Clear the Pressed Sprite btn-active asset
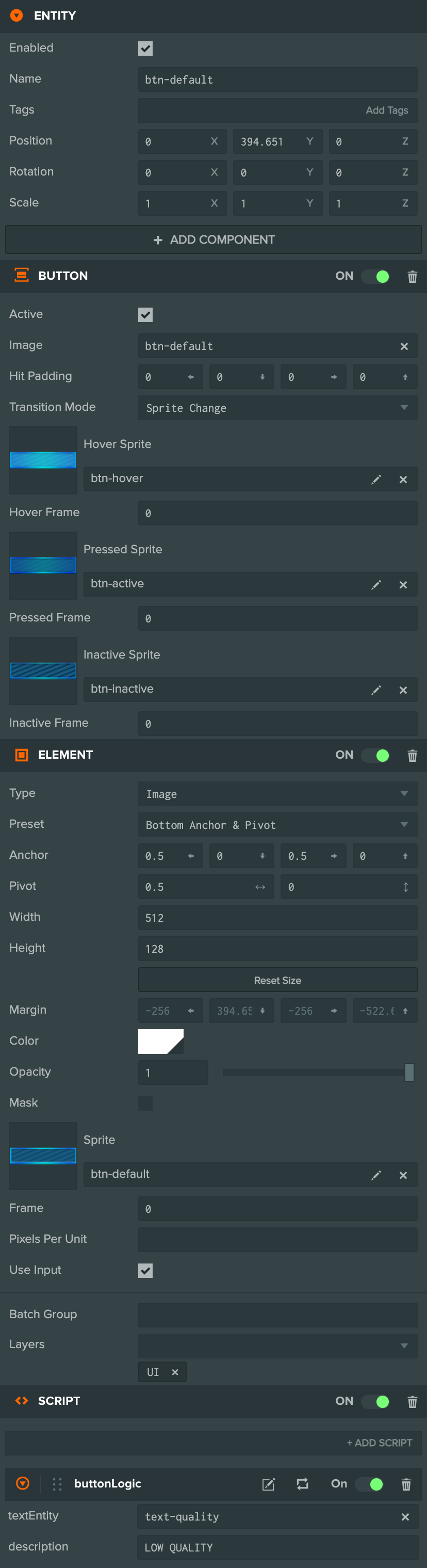427x1568 pixels. [403, 585]
